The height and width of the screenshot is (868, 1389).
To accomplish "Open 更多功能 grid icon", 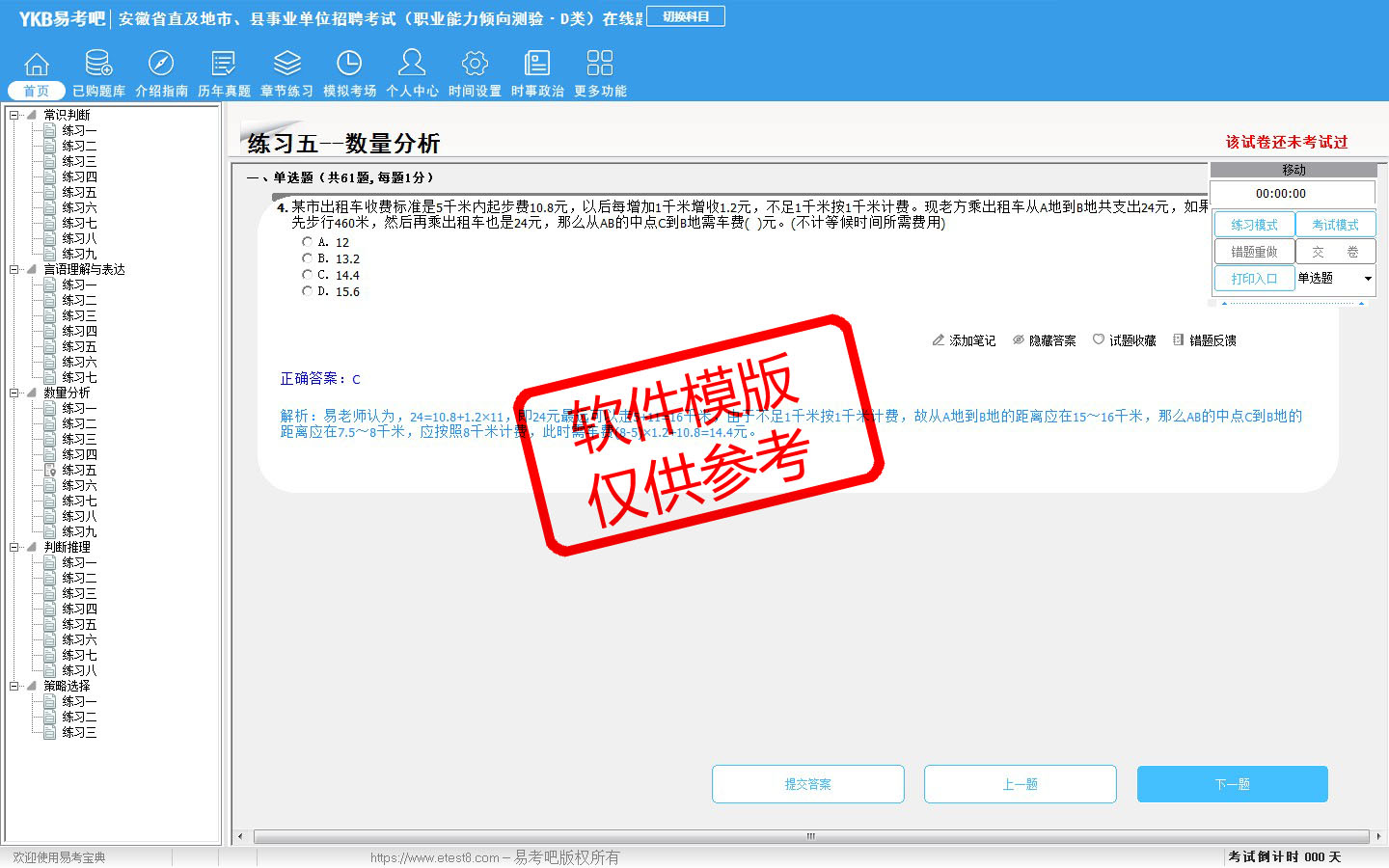I will pos(600,65).
